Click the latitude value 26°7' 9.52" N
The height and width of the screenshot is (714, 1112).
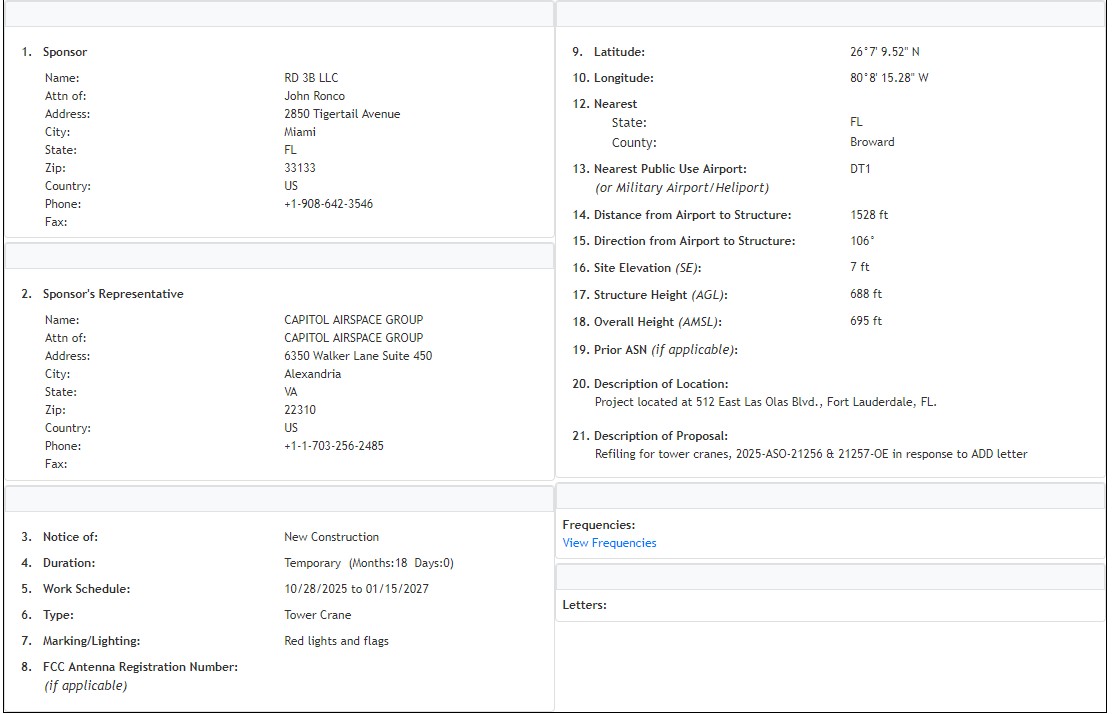pyautogui.click(x=884, y=52)
